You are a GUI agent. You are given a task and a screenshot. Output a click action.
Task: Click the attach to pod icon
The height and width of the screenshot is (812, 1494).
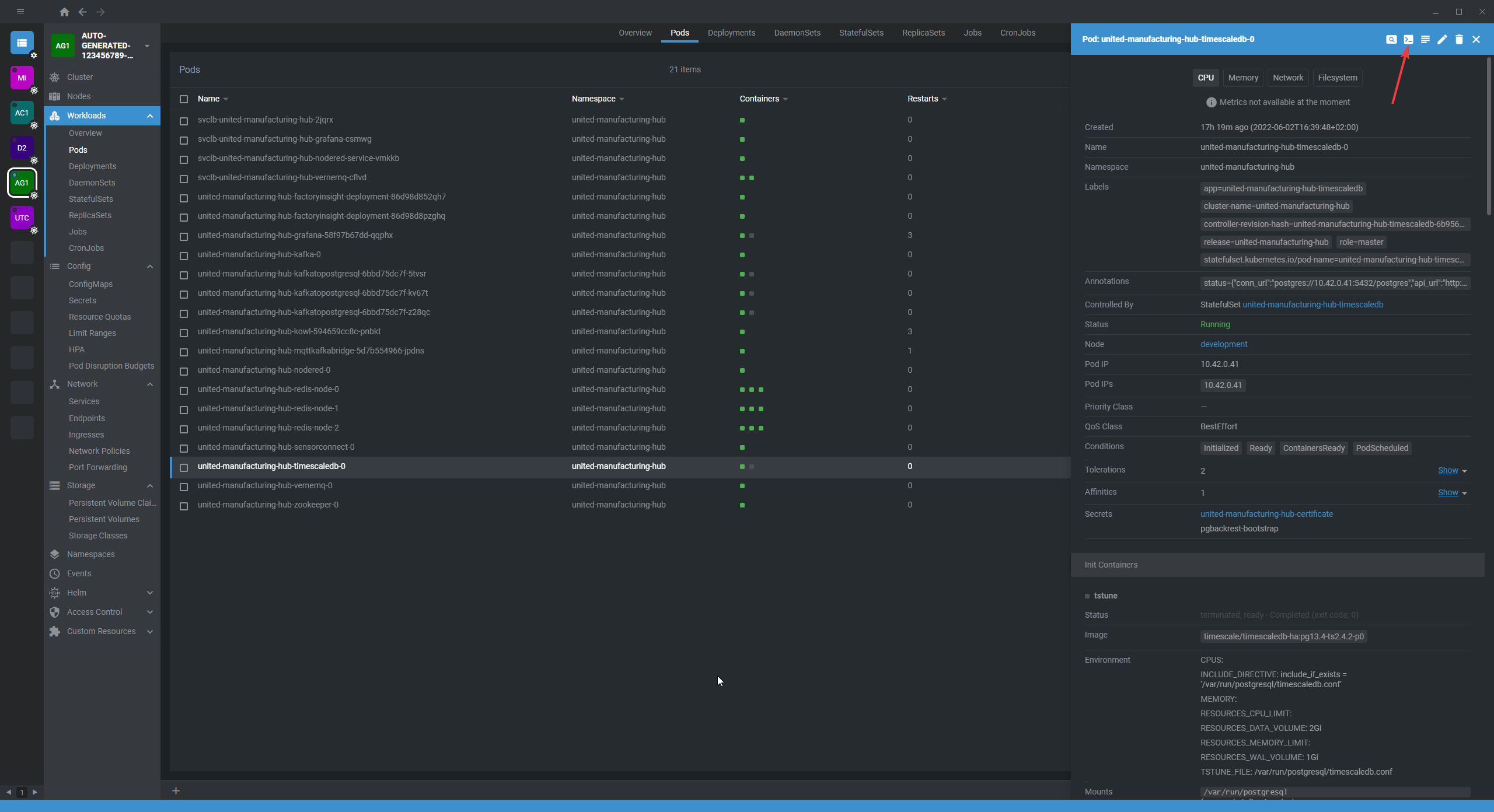(1391, 39)
